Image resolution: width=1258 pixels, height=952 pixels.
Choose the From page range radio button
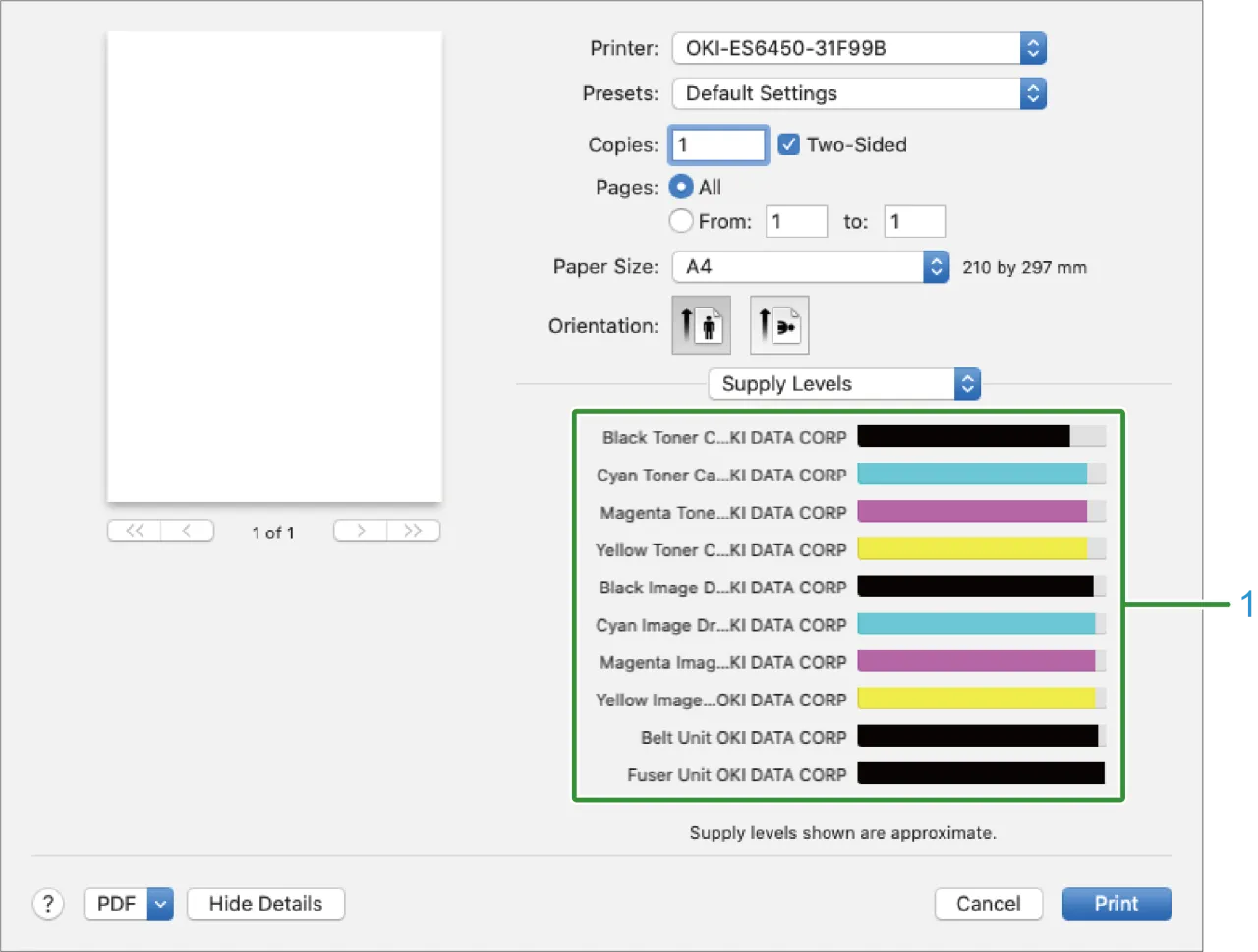(x=681, y=221)
